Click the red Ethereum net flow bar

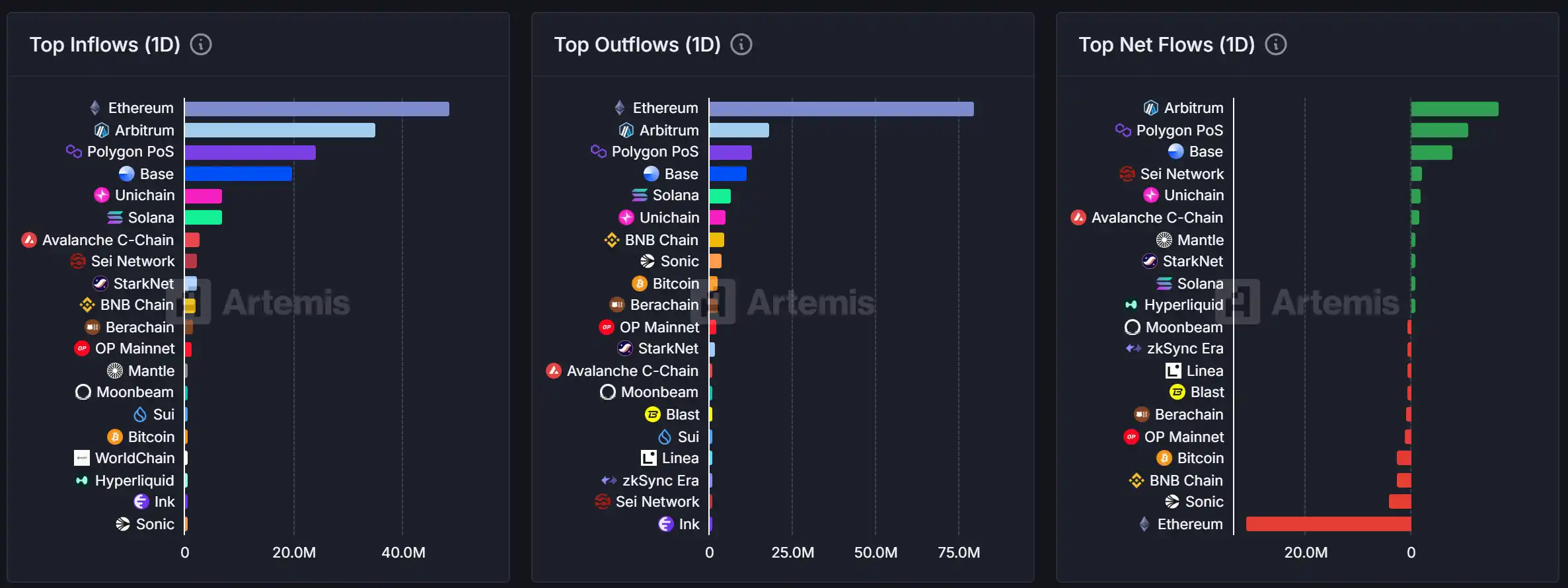coord(1329,524)
